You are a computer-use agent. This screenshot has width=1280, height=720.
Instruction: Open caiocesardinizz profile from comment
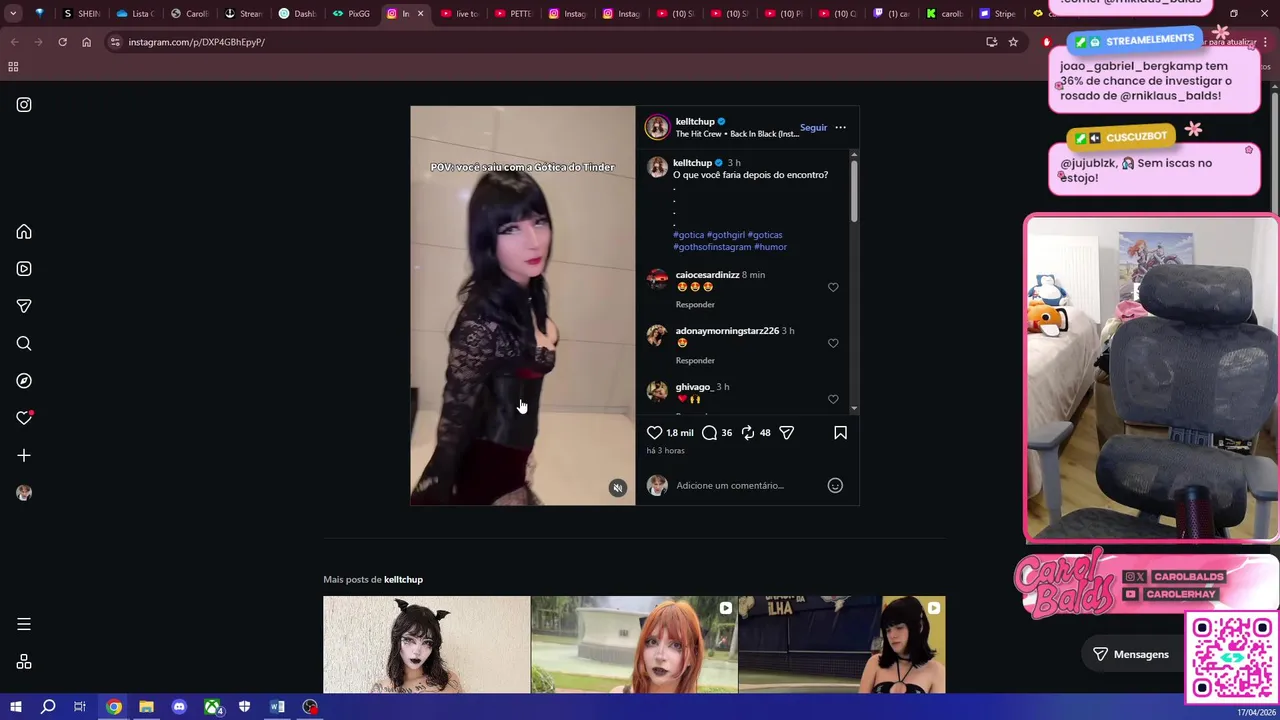click(707, 275)
